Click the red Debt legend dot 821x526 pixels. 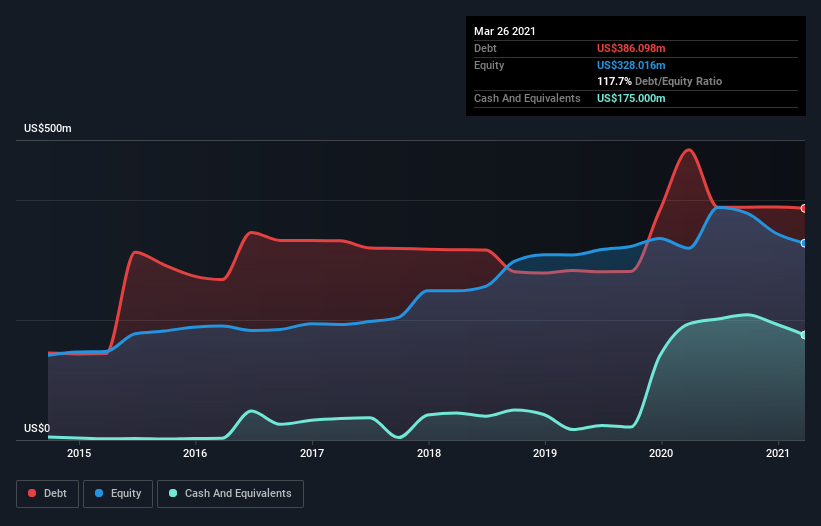(x=32, y=493)
